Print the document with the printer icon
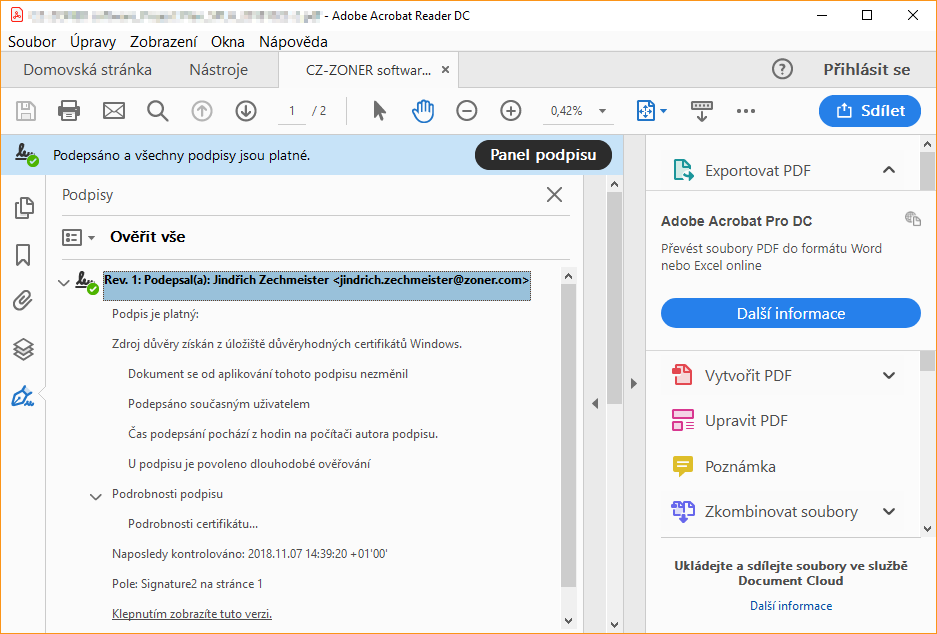937x634 pixels. [69, 111]
